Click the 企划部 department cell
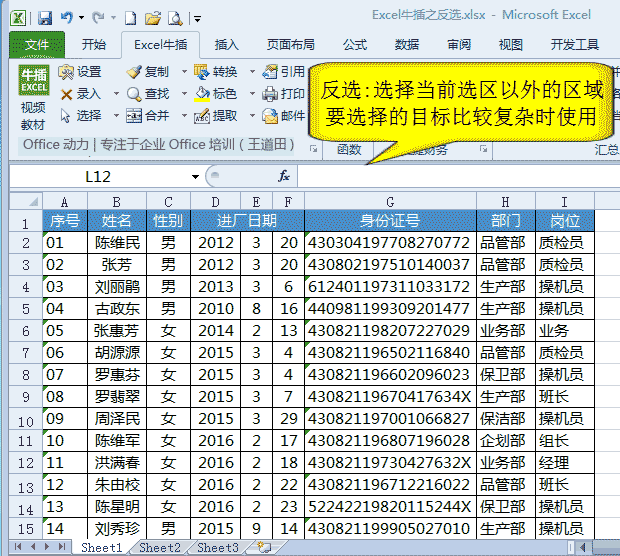The width and height of the screenshot is (620, 556). (x=506, y=441)
